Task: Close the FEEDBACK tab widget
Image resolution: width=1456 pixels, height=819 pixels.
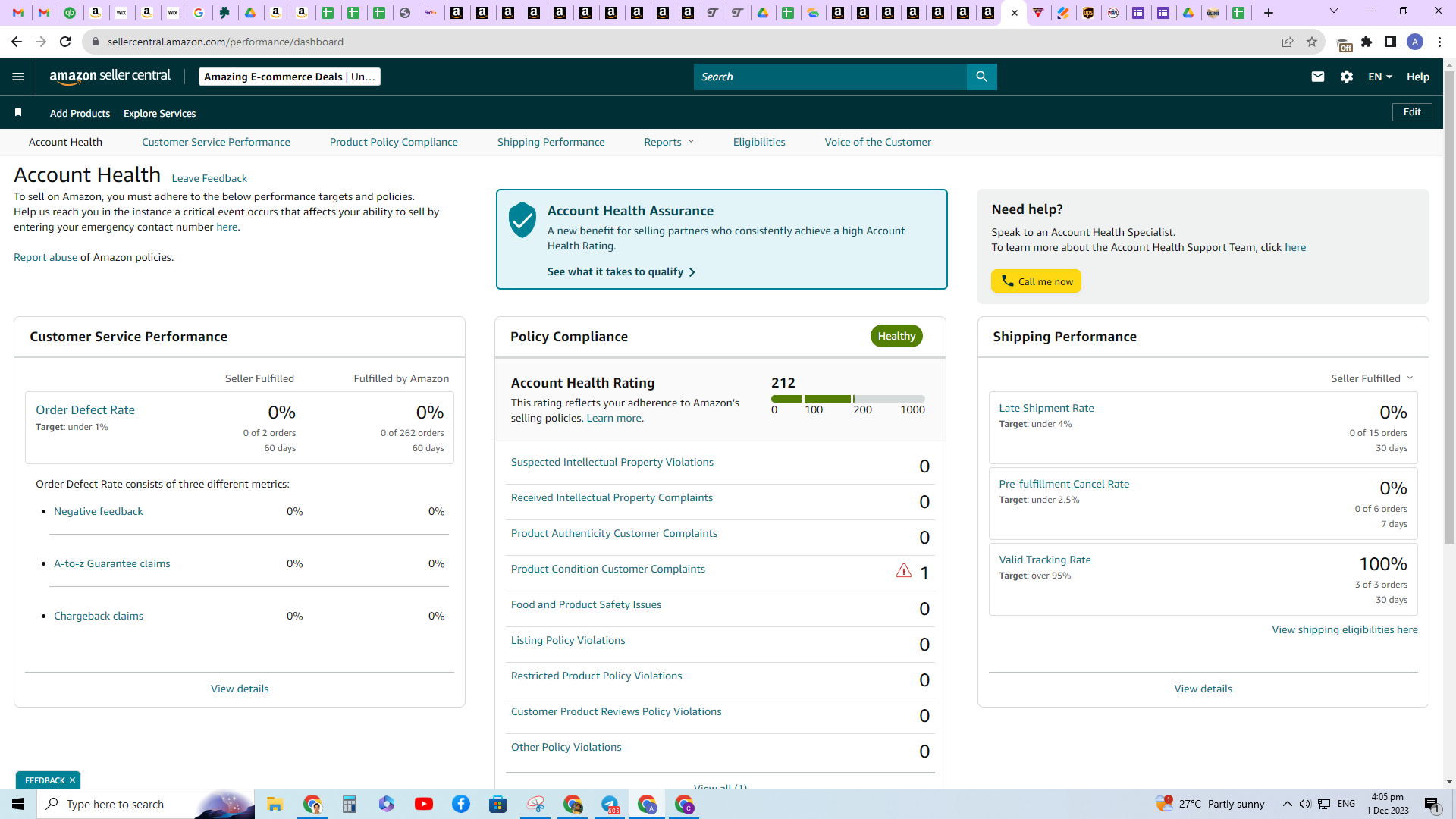Action: point(72,780)
